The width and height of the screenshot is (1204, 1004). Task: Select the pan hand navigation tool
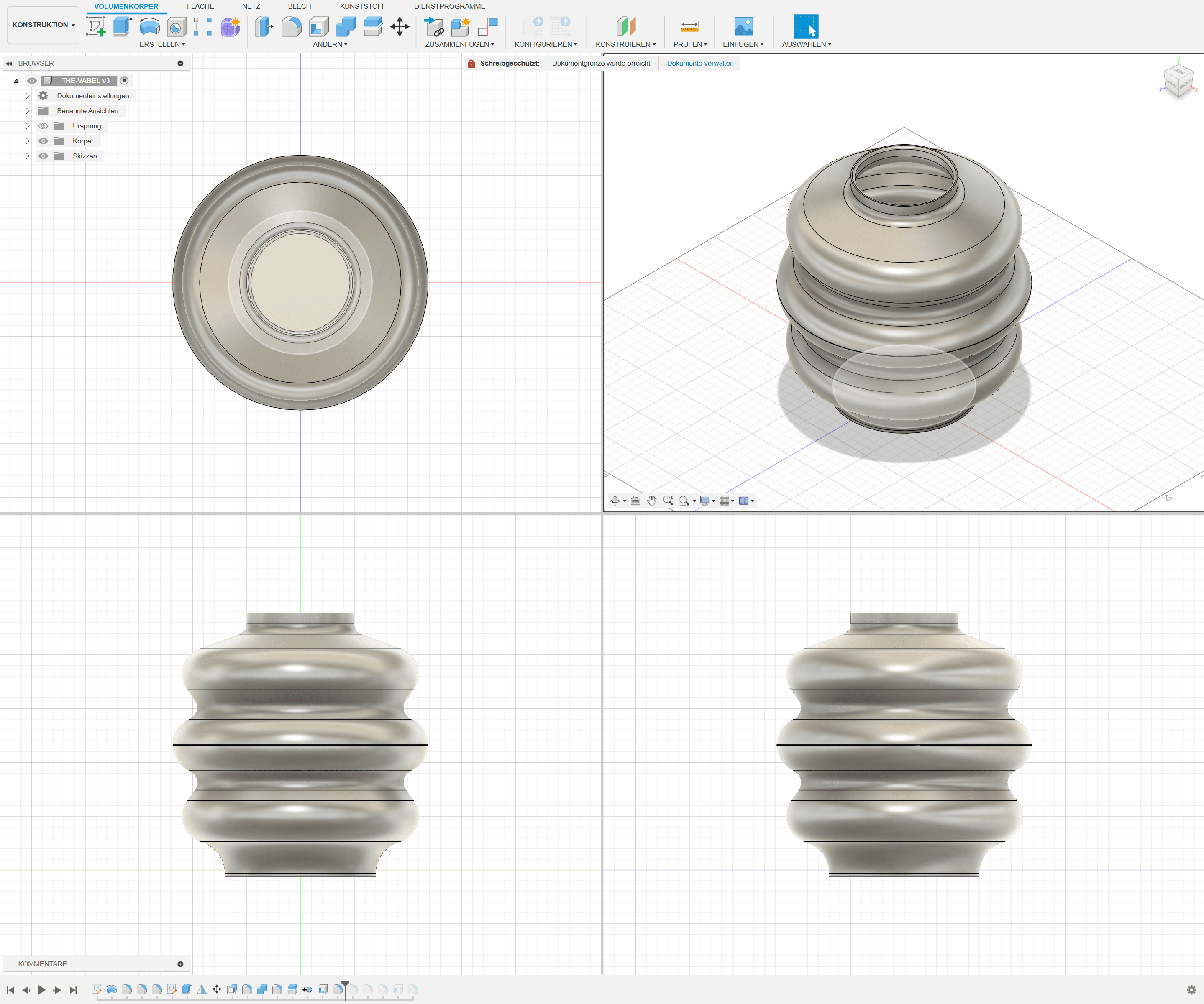pyautogui.click(x=651, y=501)
